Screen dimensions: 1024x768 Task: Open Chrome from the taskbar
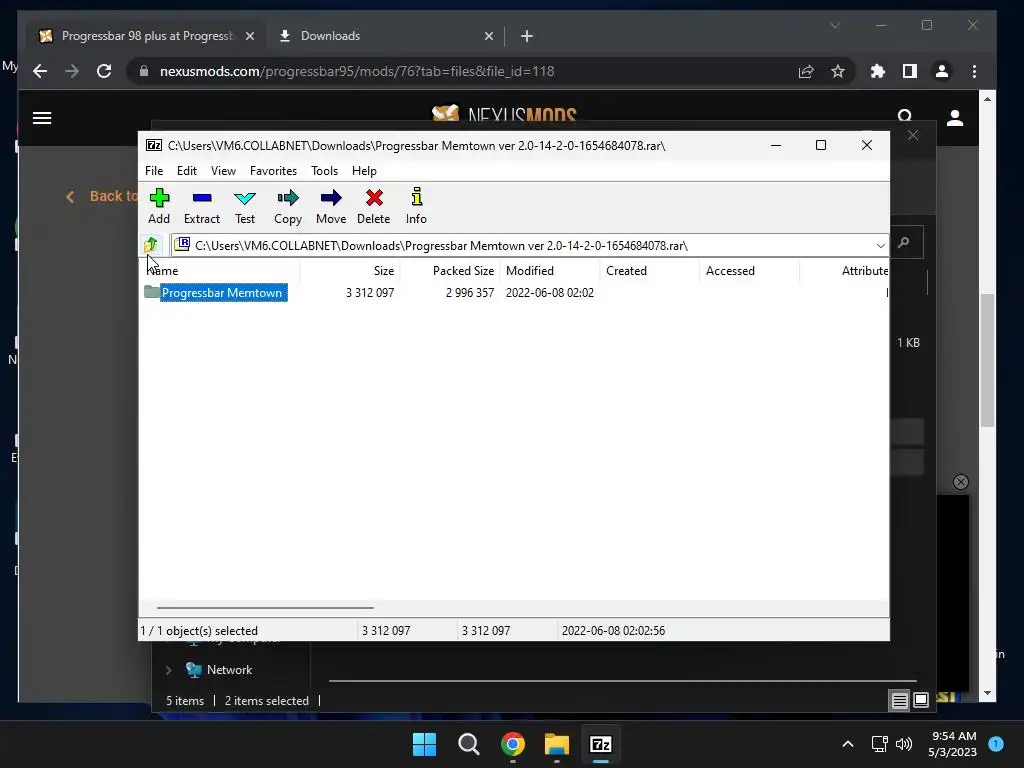[513, 744]
